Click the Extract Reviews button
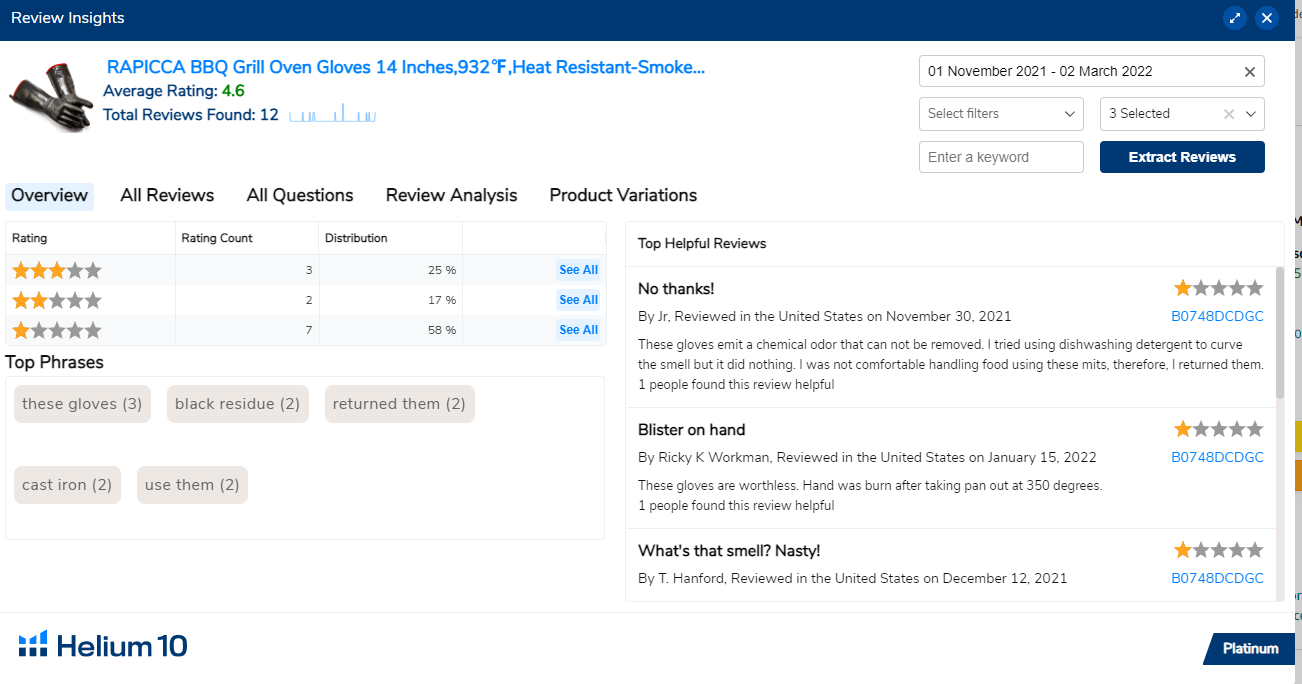 1182,157
